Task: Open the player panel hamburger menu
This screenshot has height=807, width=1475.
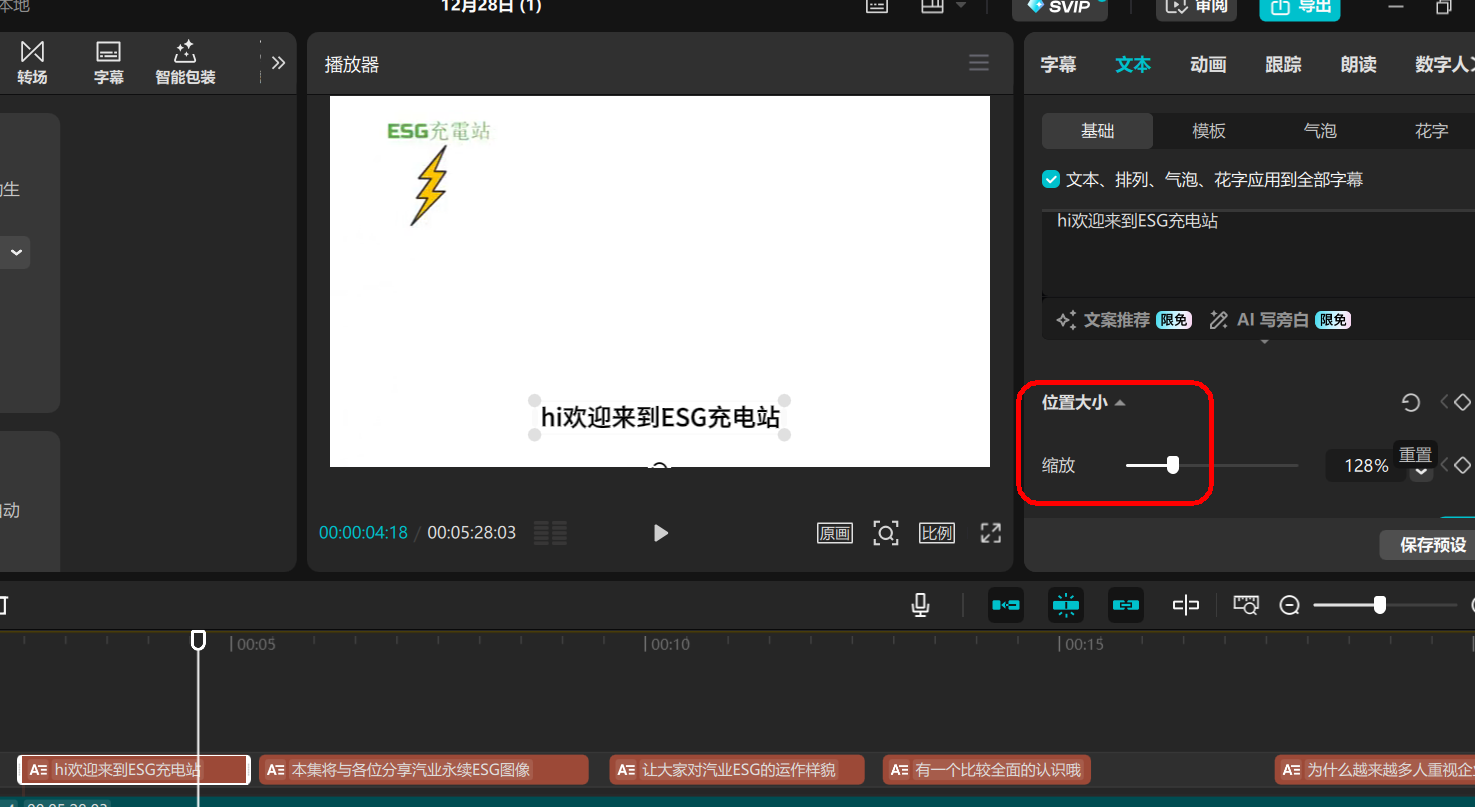Action: (979, 64)
